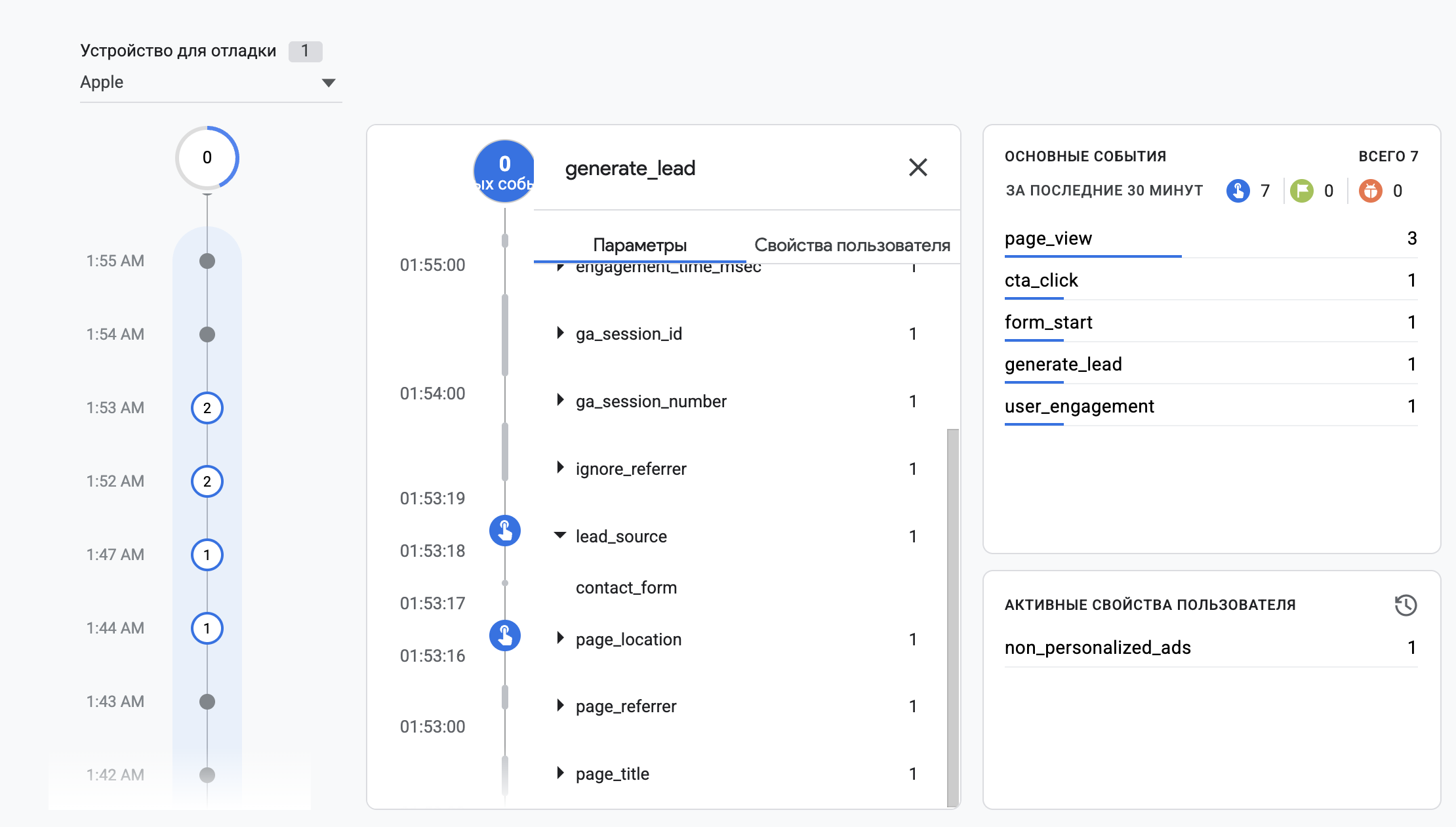Click the 01:53:00 timestamp in the event stream
The width and height of the screenshot is (1456, 827).
tap(432, 727)
